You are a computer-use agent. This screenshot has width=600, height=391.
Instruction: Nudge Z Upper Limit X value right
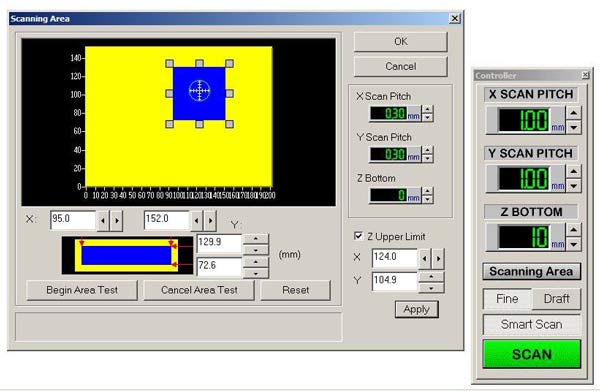pyautogui.click(x=438, y=259)
